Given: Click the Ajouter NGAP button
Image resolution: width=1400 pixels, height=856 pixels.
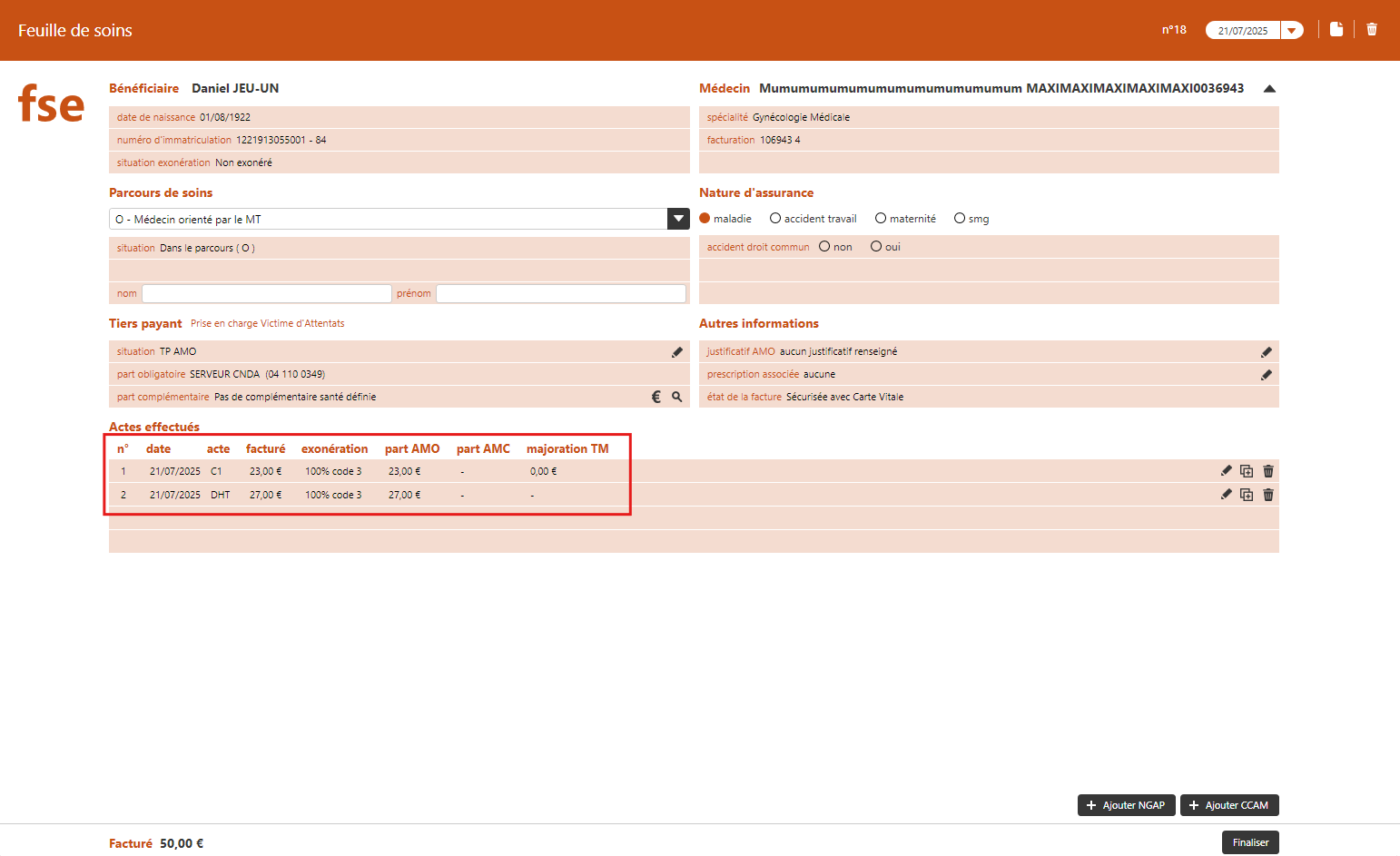Looking at the screenshot, I should 1126,805.
